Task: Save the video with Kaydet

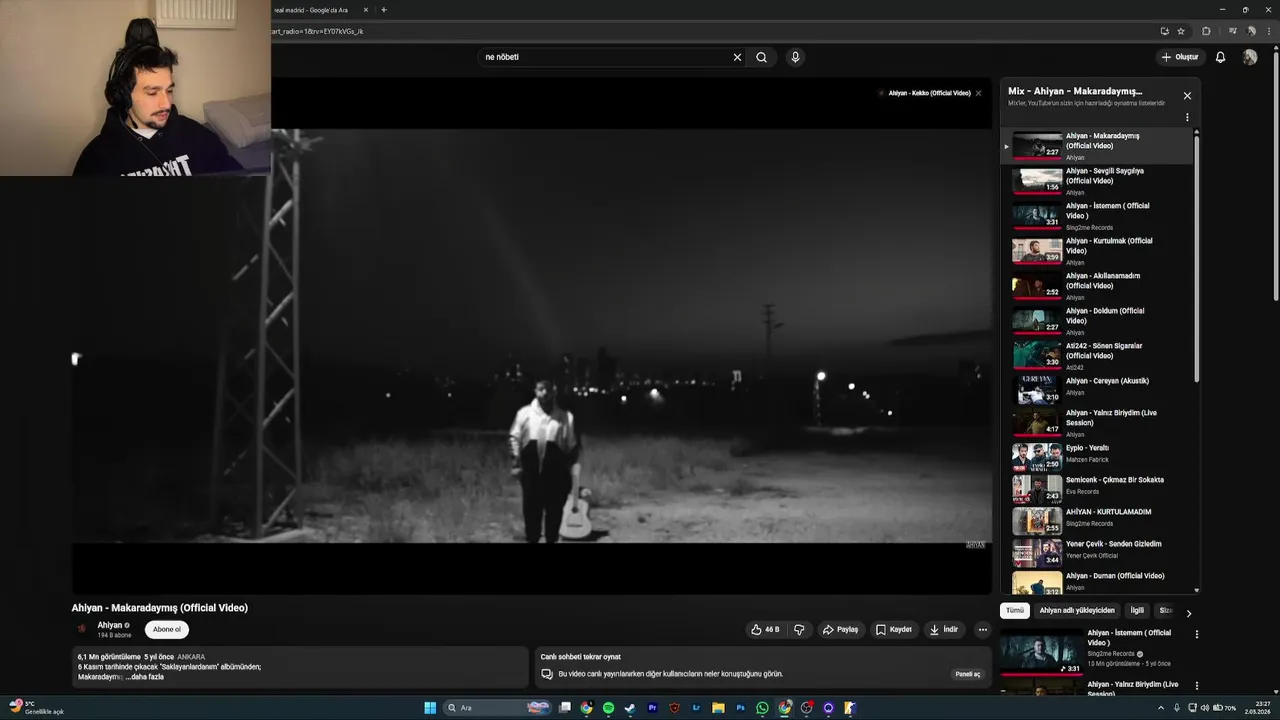Action: pyautogui.click(x=893, y=630)
